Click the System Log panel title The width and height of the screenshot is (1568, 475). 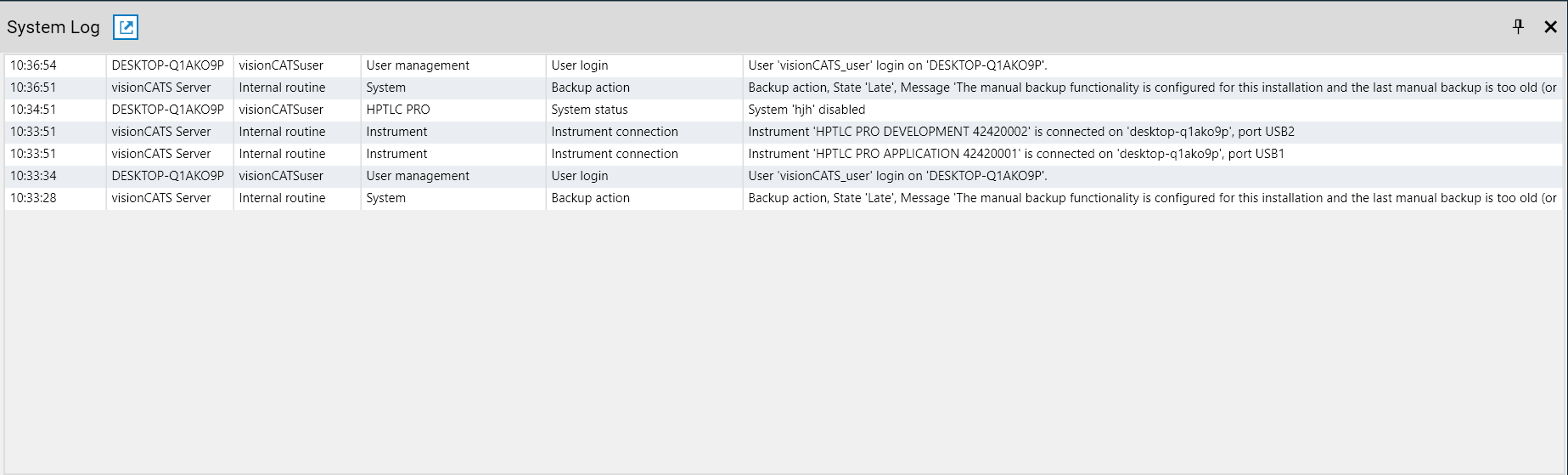53,27
